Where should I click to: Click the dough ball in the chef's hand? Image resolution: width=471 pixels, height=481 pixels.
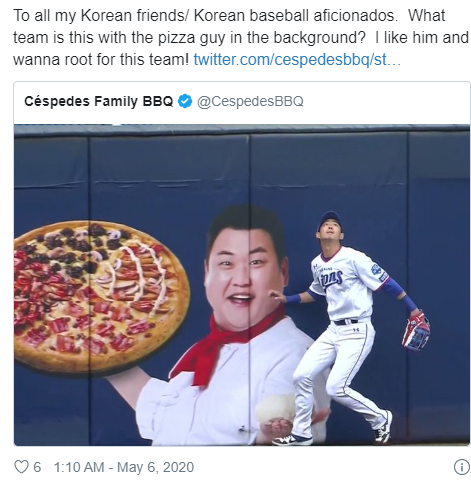tap(275, 408)
